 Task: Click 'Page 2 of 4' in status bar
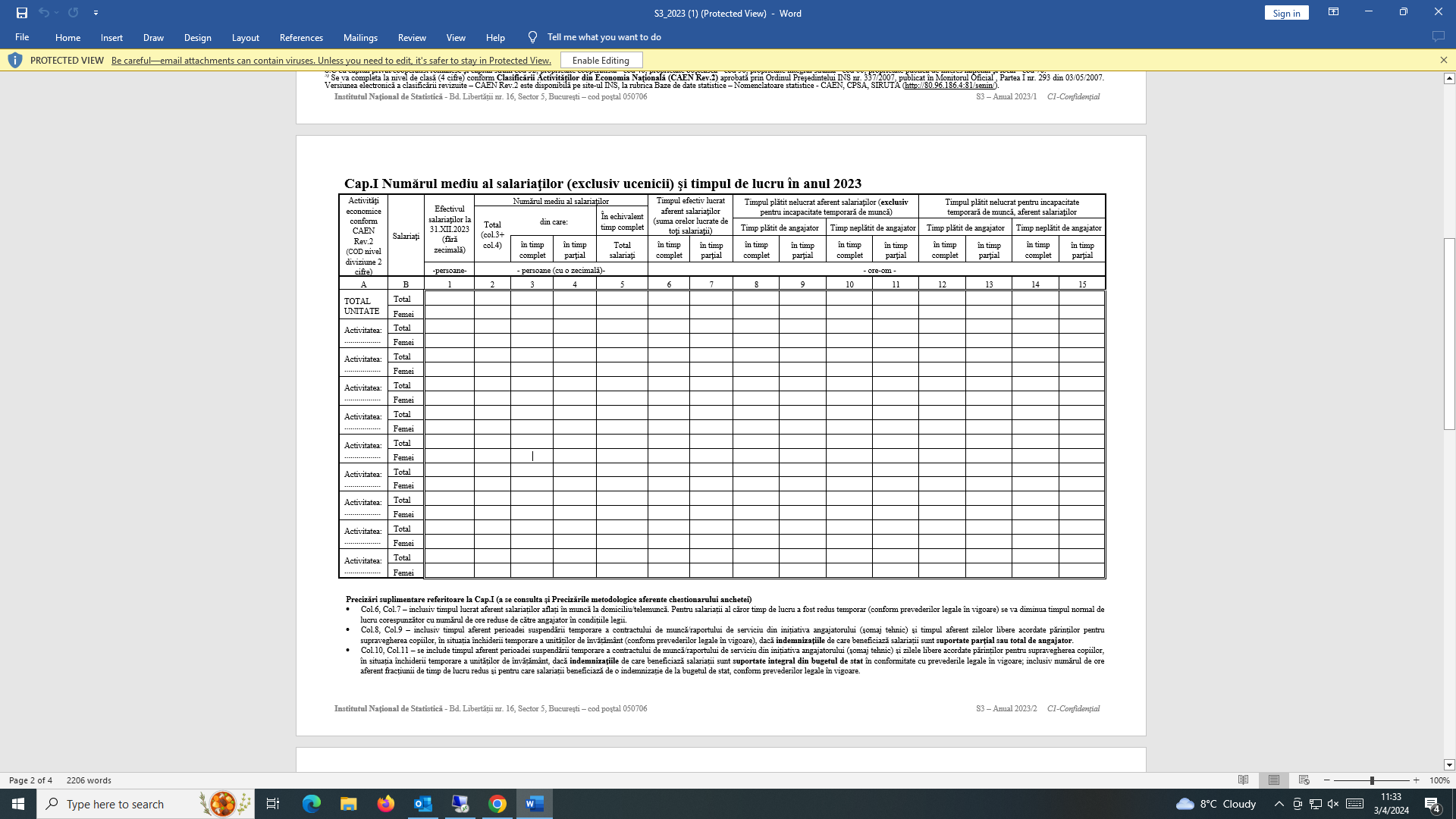coord(30,780)
